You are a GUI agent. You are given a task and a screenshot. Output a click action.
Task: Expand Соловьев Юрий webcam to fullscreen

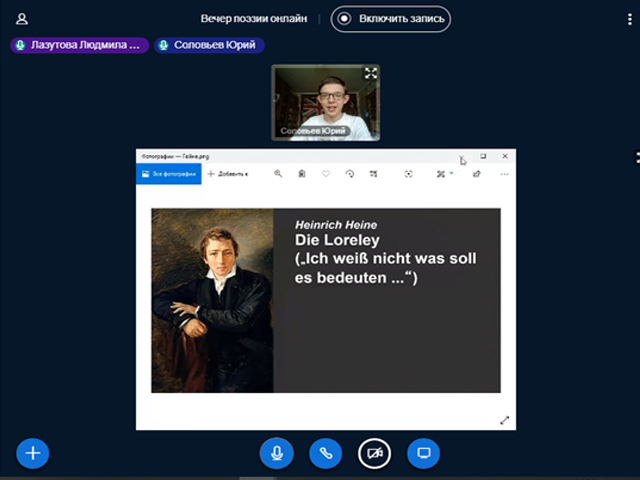tap(371, 73)
